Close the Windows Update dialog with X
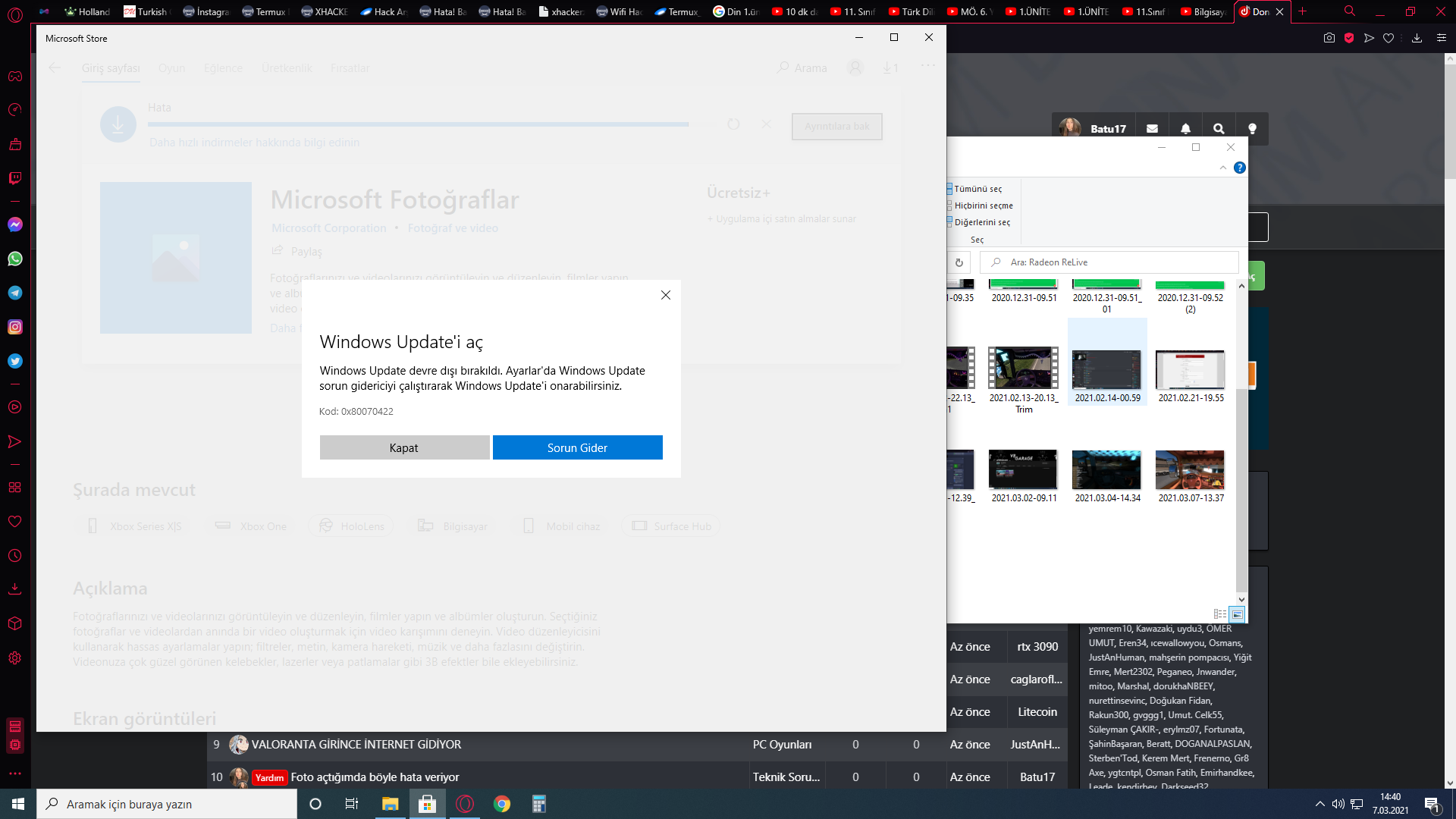This screenshot has width=1456, height=819. 665,295
